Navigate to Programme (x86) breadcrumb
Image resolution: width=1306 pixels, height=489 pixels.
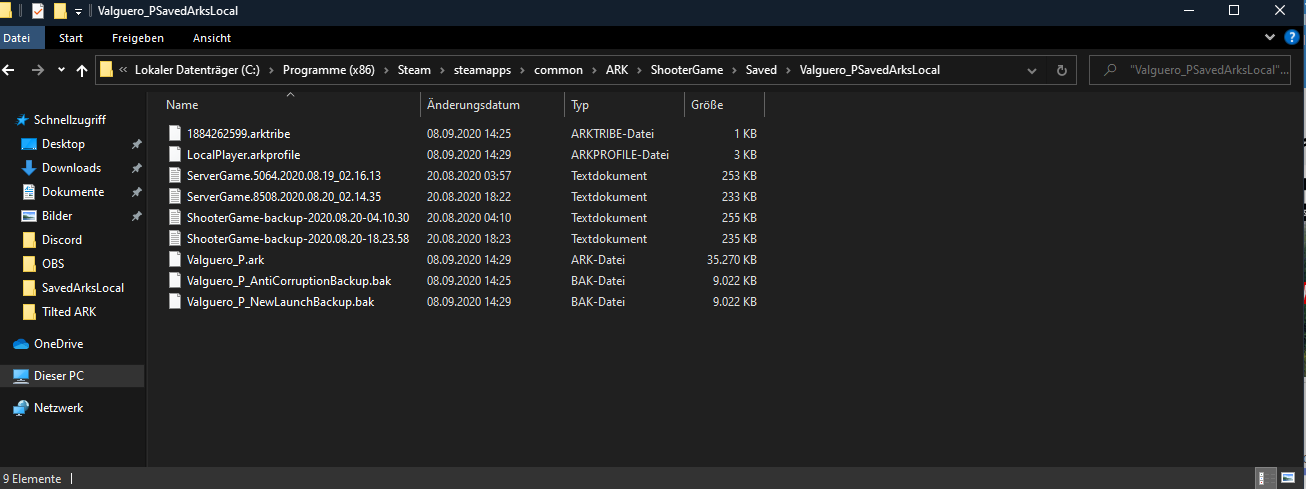point(328,70)
